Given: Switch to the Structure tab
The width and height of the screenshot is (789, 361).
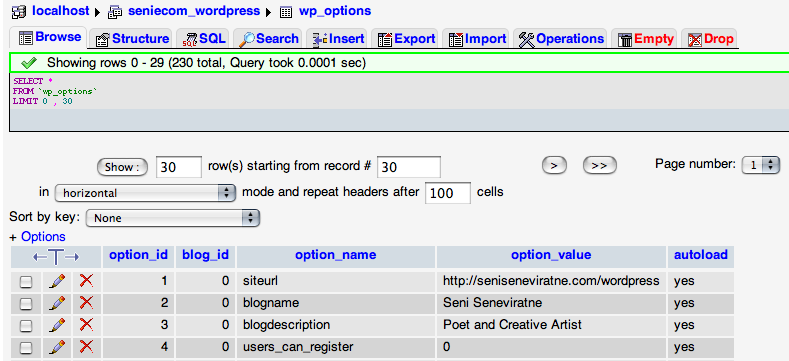Looking at the screenshot, I should click(x=130, y=39).
